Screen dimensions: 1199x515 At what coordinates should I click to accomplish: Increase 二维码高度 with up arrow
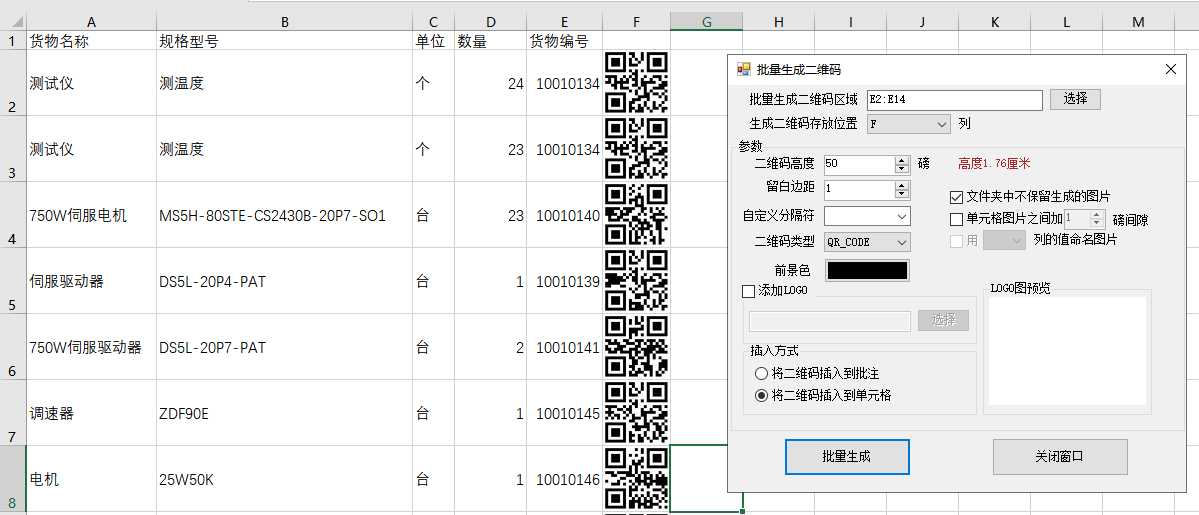point(902,160)
